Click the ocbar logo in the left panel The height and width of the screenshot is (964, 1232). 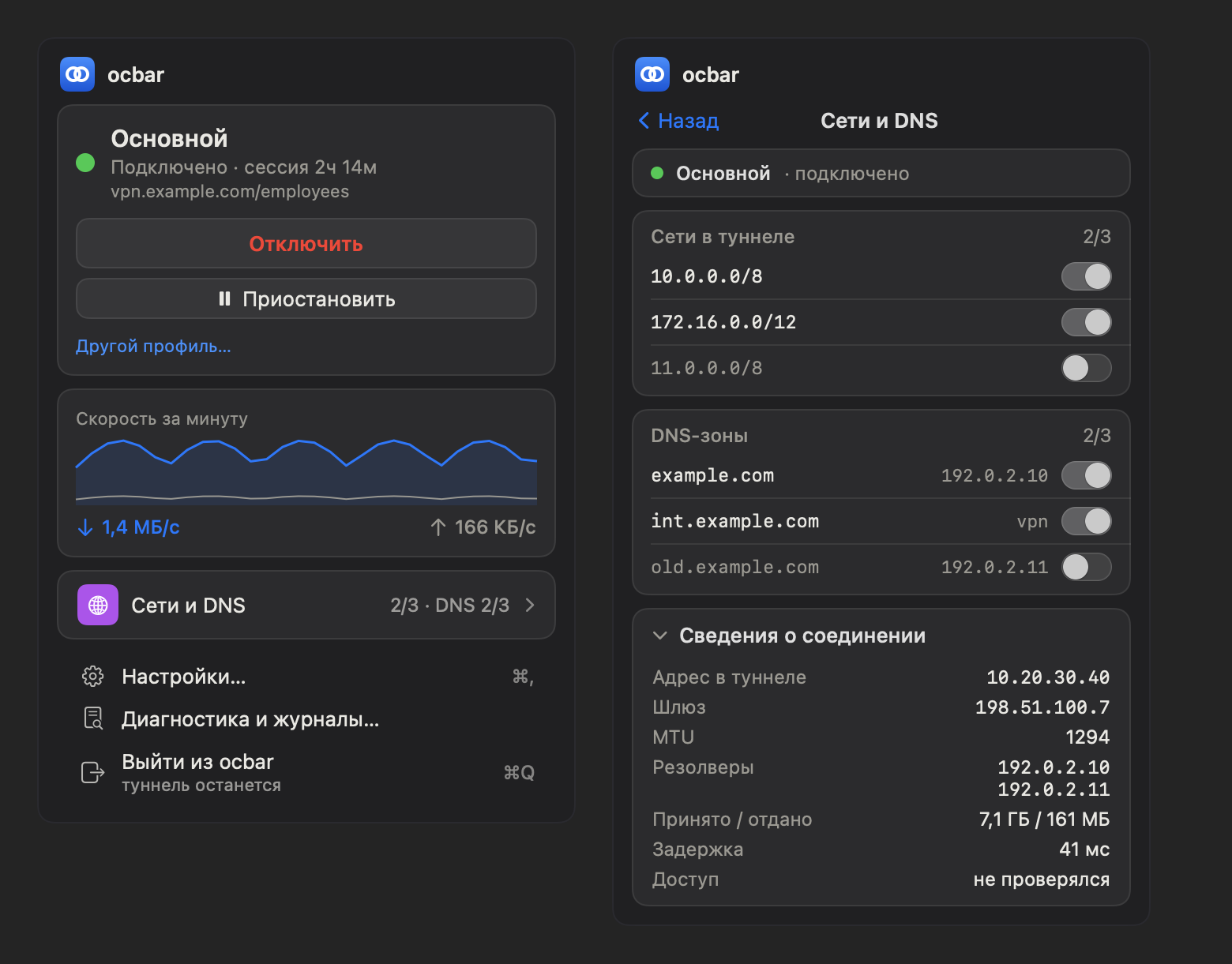point(77,74)
